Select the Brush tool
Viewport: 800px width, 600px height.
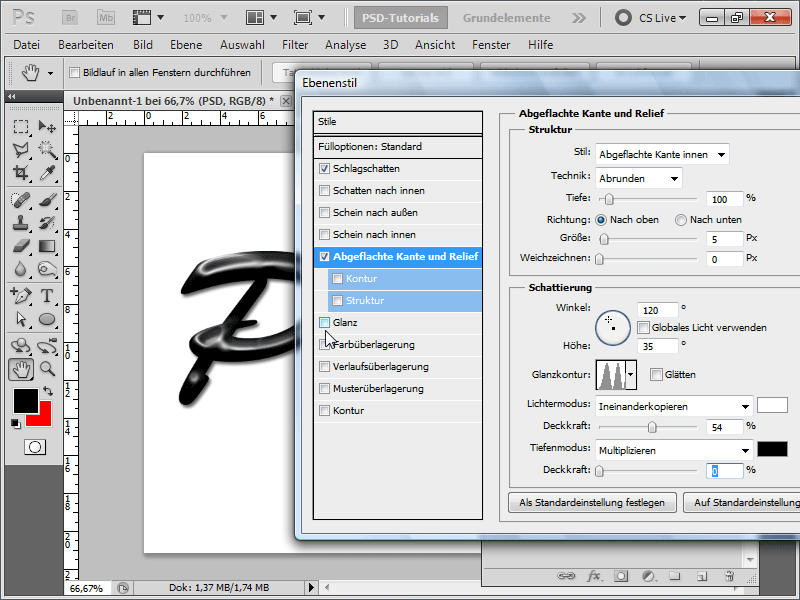coord(47,200)
